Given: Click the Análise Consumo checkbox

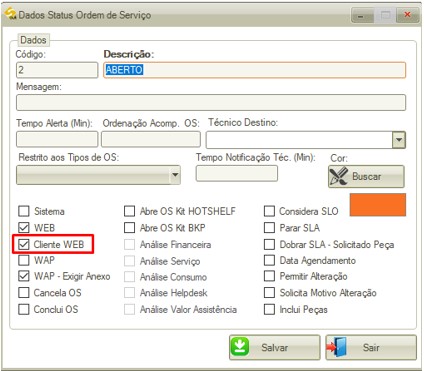Looking at the screenshot, I should coord(129,277).
